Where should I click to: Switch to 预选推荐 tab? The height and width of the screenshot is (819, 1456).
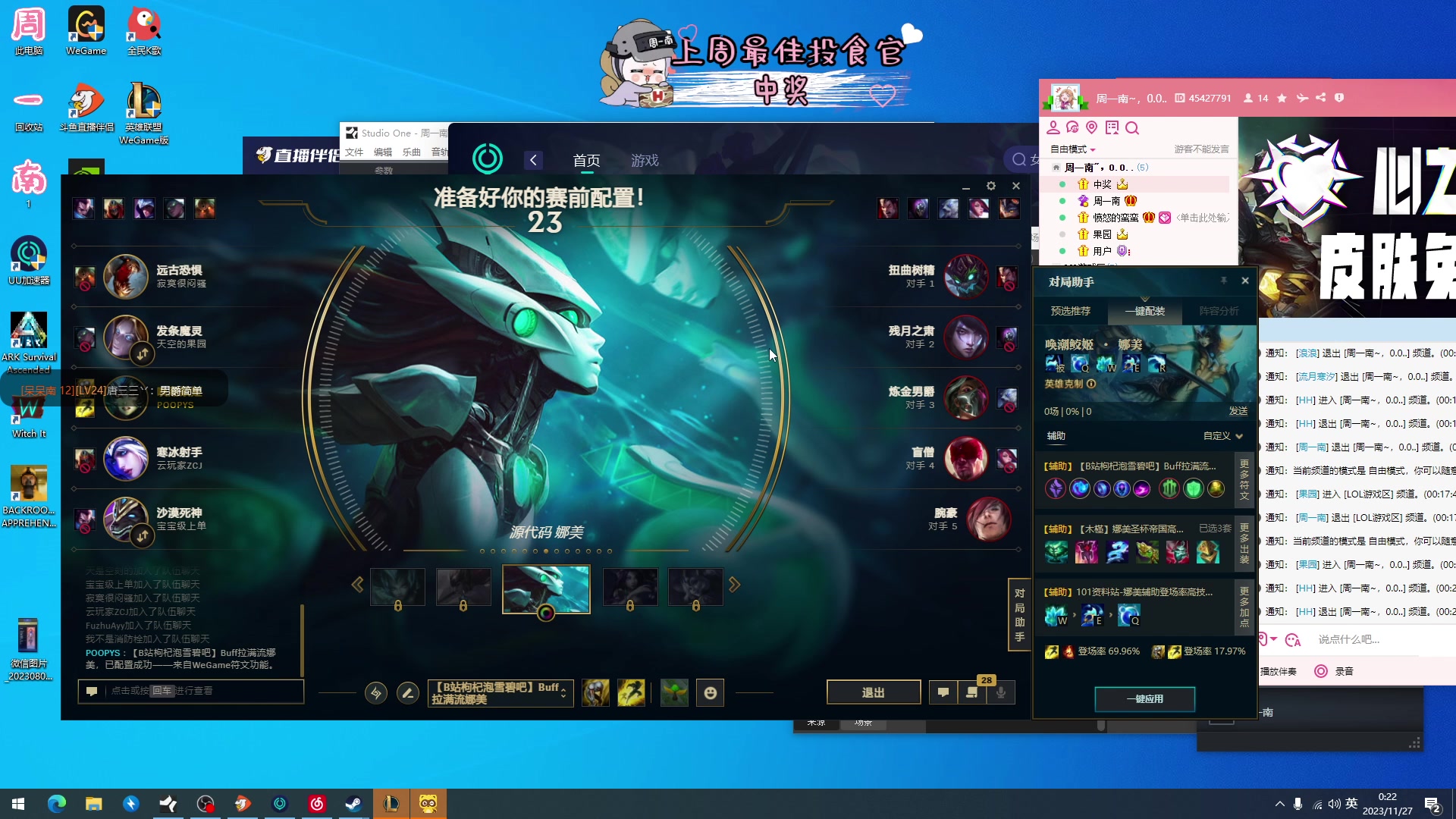(x=1070, y=311)
